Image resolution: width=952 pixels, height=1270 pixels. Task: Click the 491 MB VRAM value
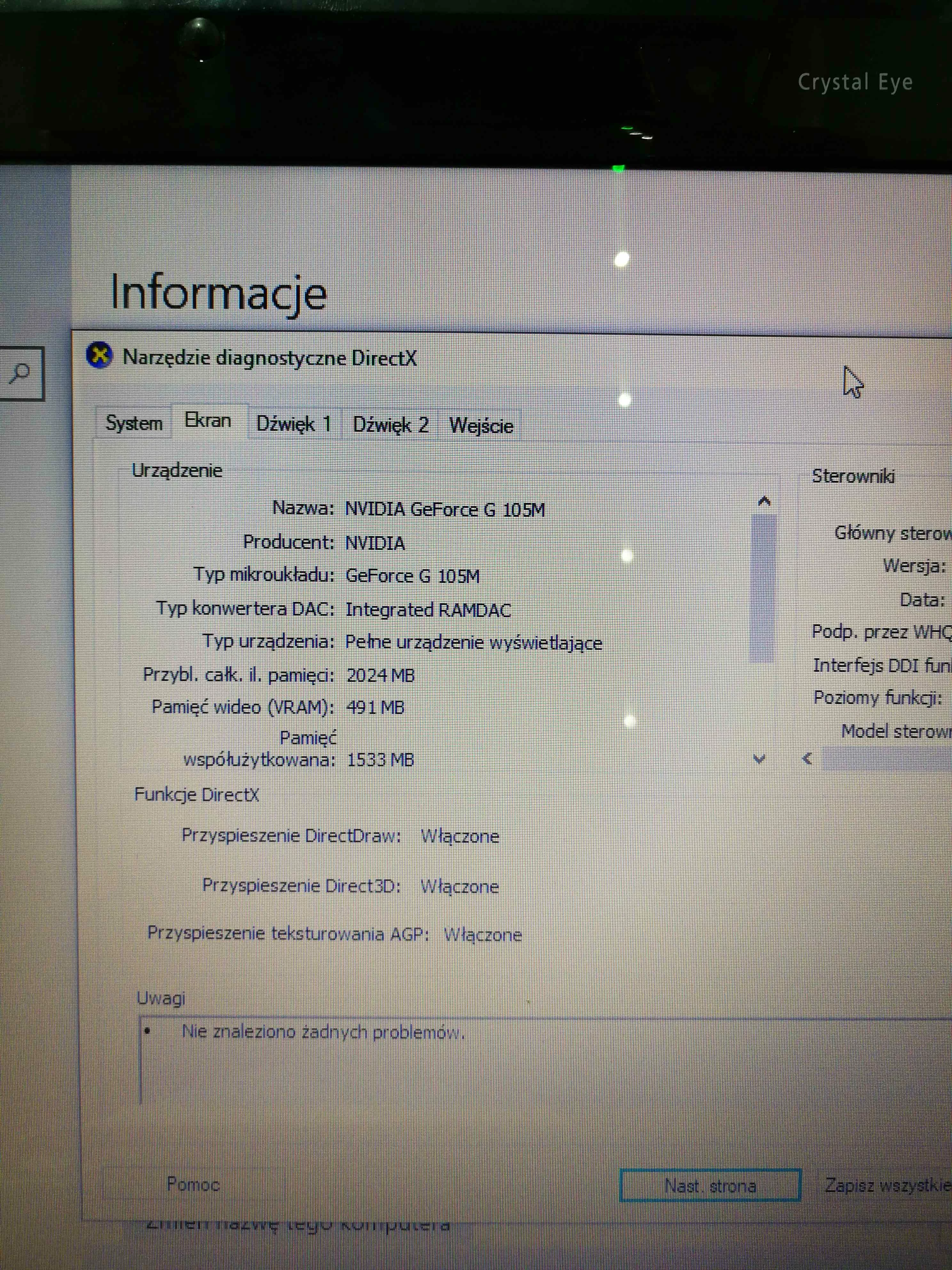[375, 707]
